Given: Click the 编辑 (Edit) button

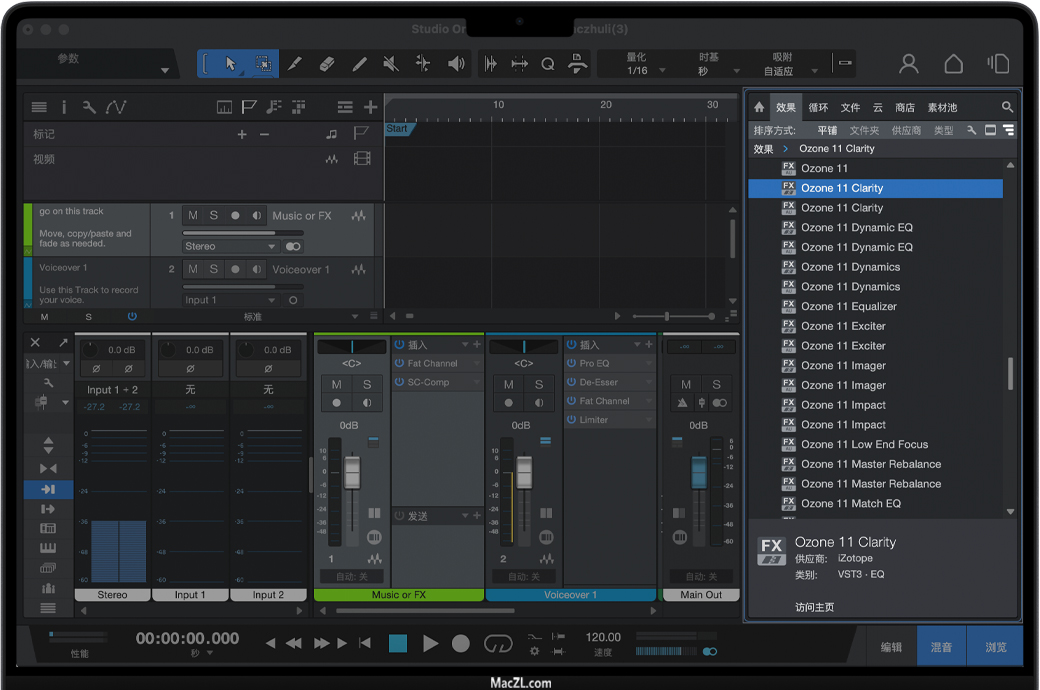Looking at the screenshot, I should pyautogui.click(x=891, y=647).
